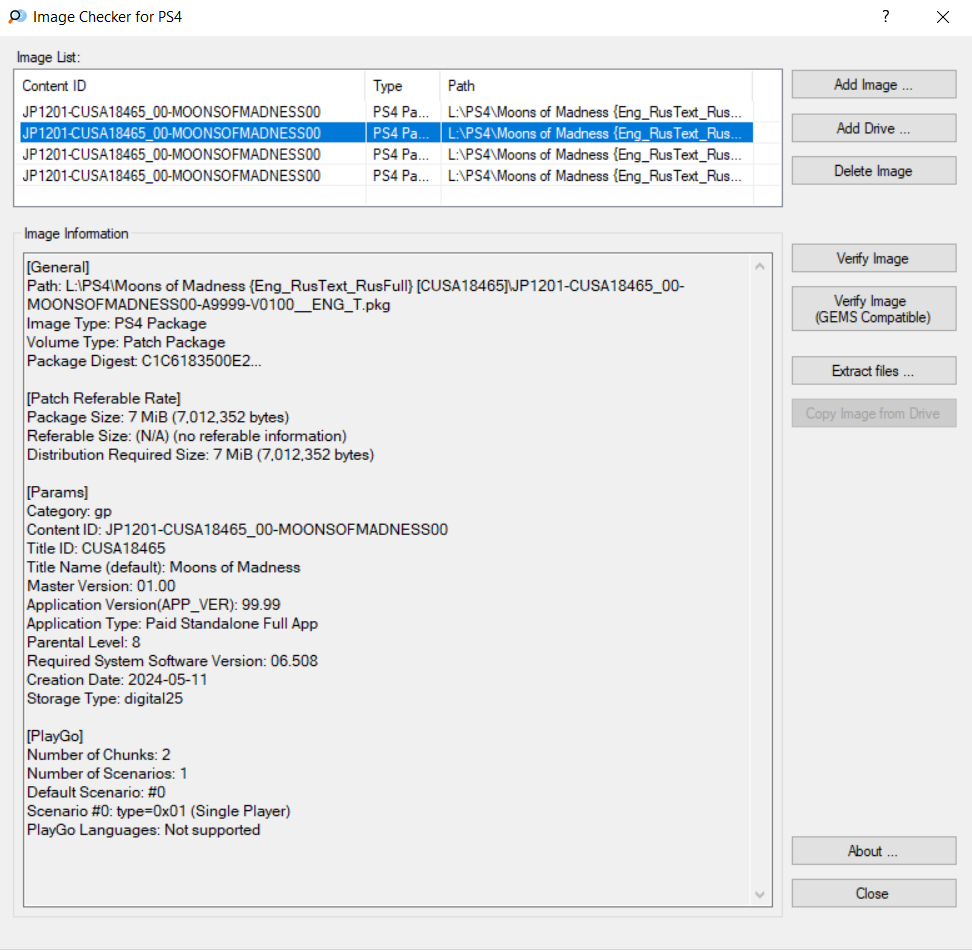Click the Image Checker app icon in title bar

point(17,17)
